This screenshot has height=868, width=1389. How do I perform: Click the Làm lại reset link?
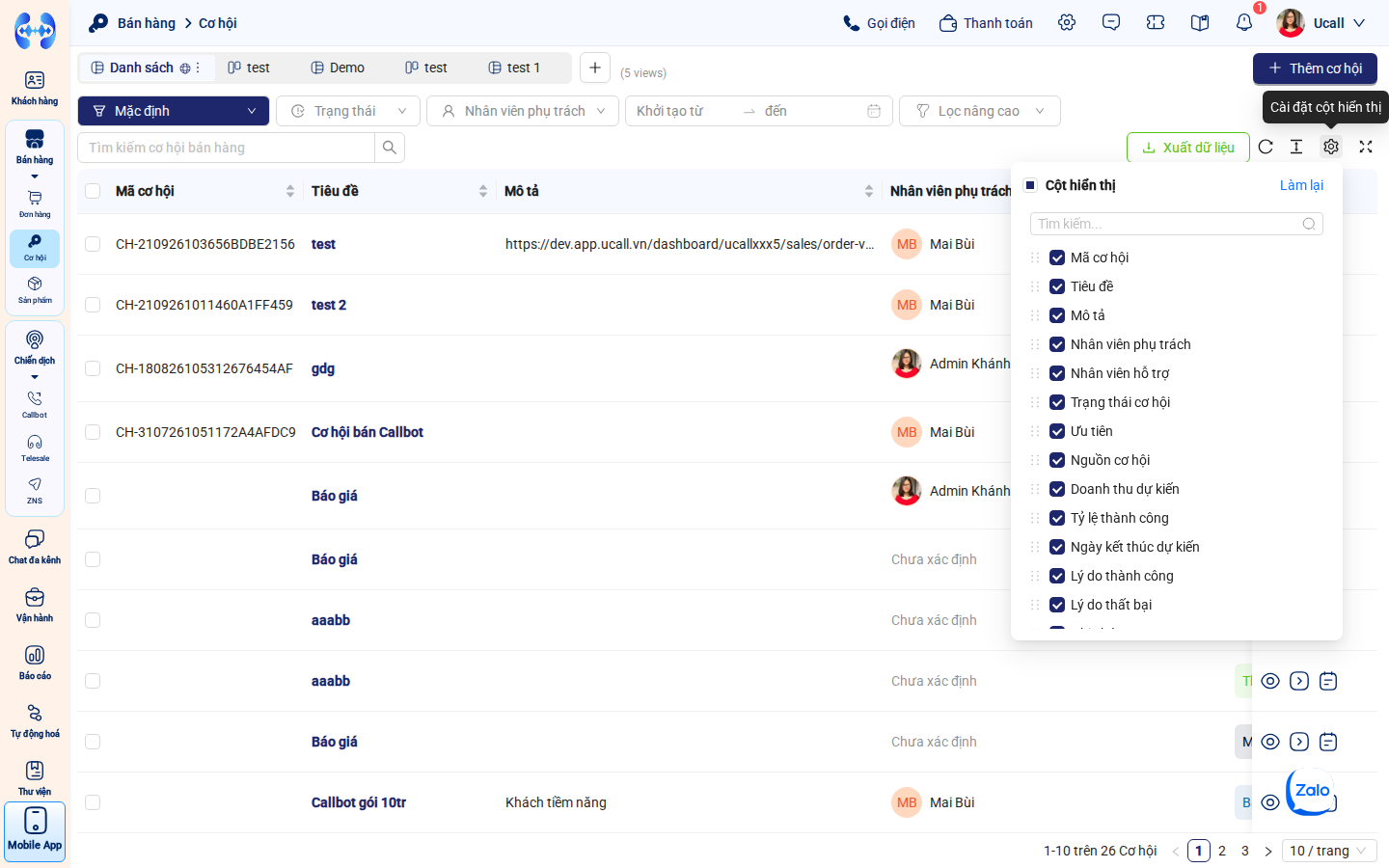tap(1301, 185)
